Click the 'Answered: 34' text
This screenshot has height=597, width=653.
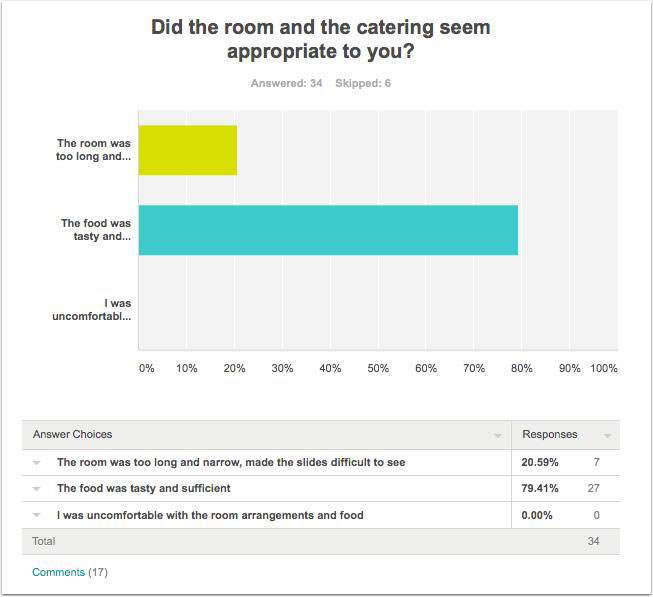287,83
